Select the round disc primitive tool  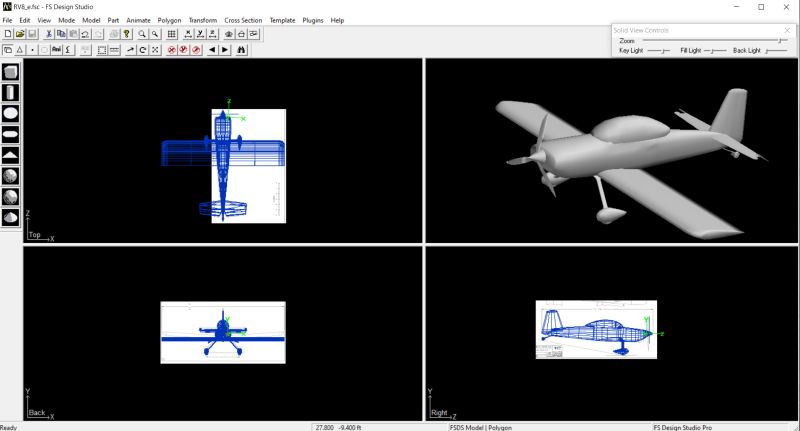(x=11, y=114)
